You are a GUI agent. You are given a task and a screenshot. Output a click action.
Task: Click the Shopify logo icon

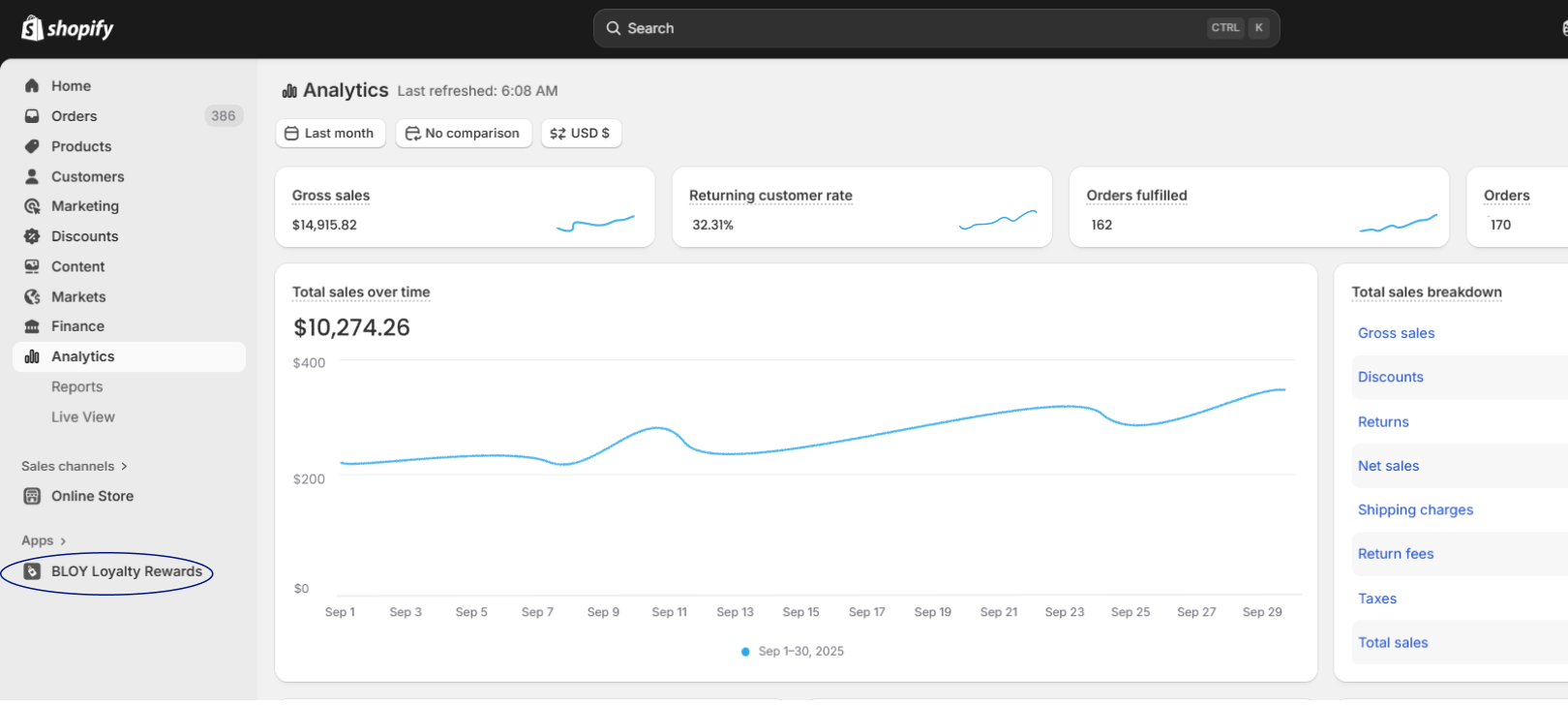[x=32, y=28]
